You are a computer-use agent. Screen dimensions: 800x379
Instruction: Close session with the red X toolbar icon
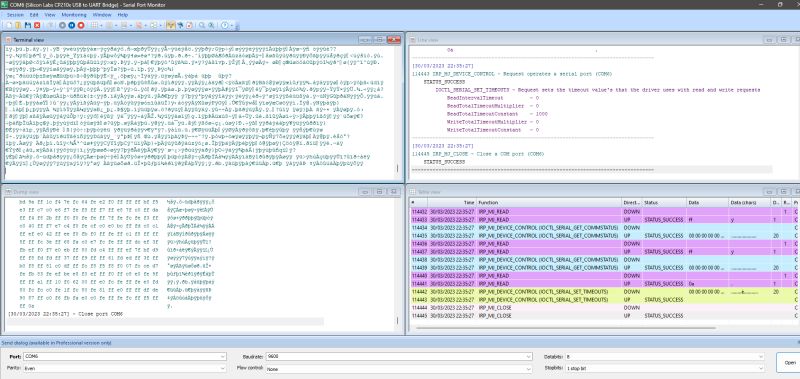pos(37,25)
